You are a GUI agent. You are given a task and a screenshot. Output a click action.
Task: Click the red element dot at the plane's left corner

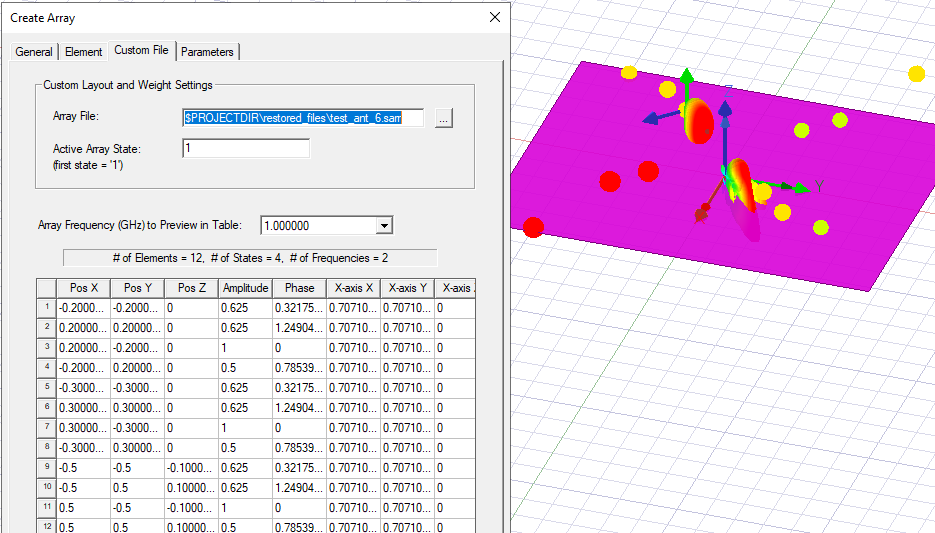(x=533, y=227)
